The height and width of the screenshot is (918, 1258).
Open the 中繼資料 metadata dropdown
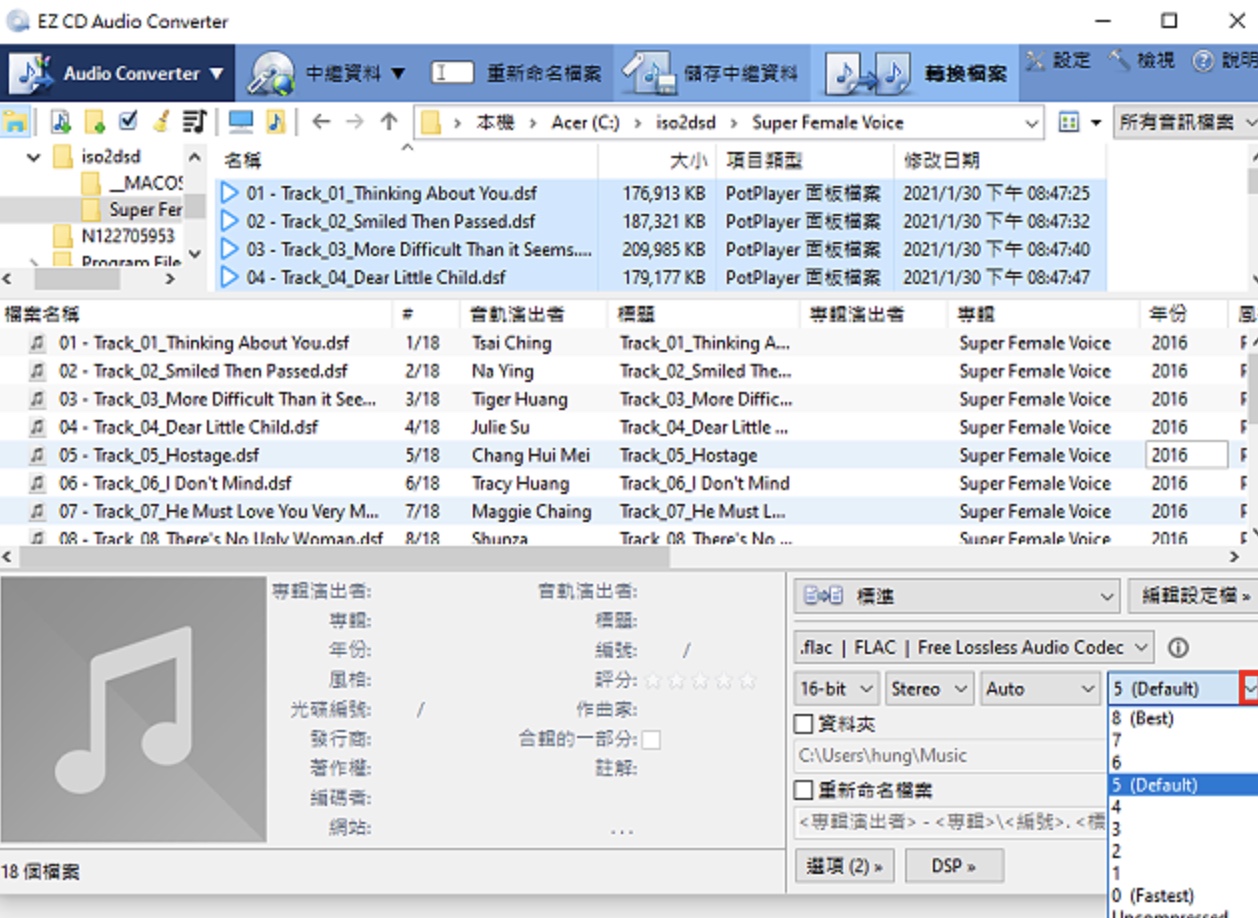click(326, 73)
